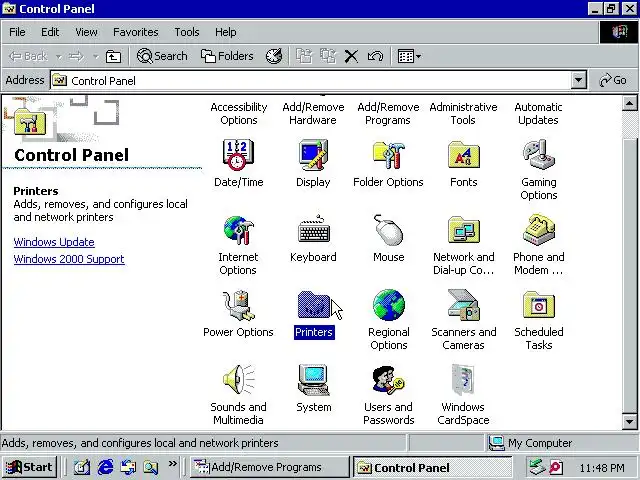This screenshot has height=480, width=640.
Task: Select the Add/Remove Hardware label
Action: (x=313, y=113)
